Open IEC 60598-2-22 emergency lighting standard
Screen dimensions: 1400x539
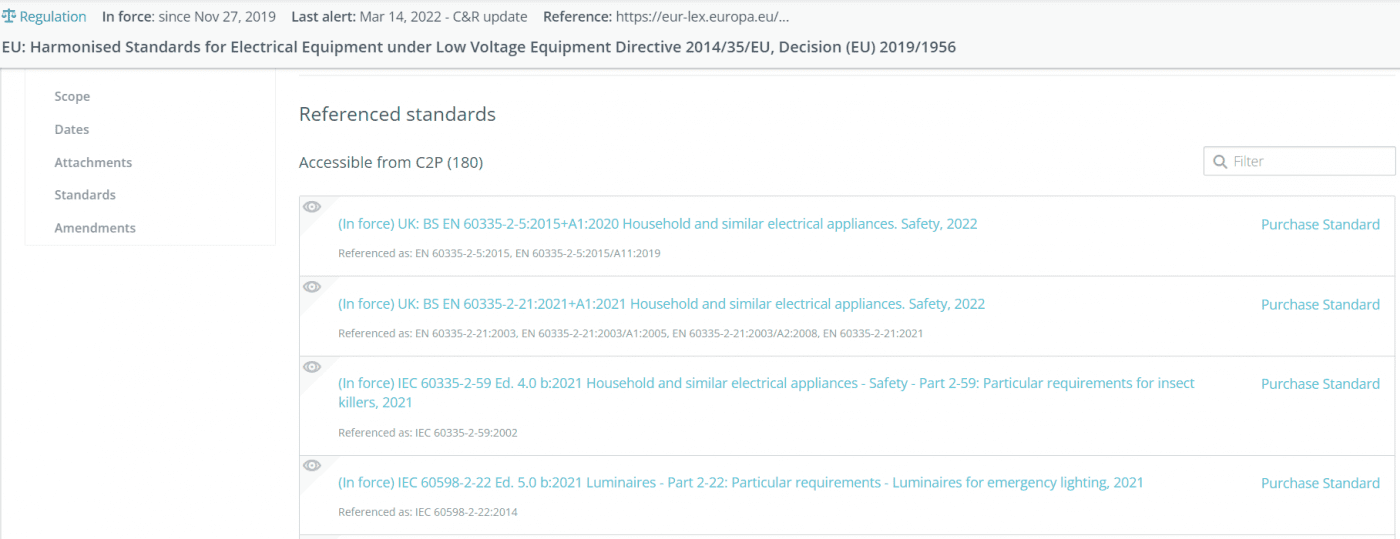pyautogui.click(x=740, y=483)
